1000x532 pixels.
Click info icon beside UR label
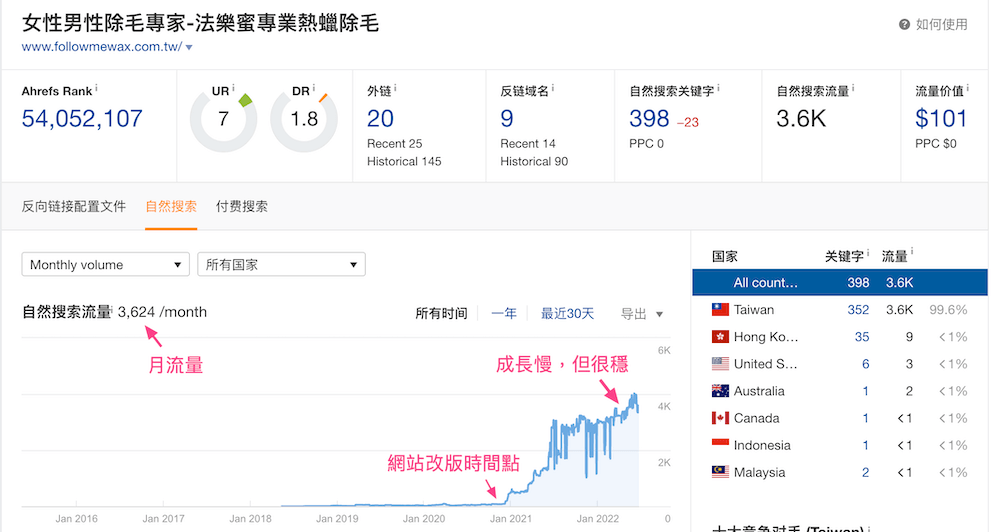(233, 88)
